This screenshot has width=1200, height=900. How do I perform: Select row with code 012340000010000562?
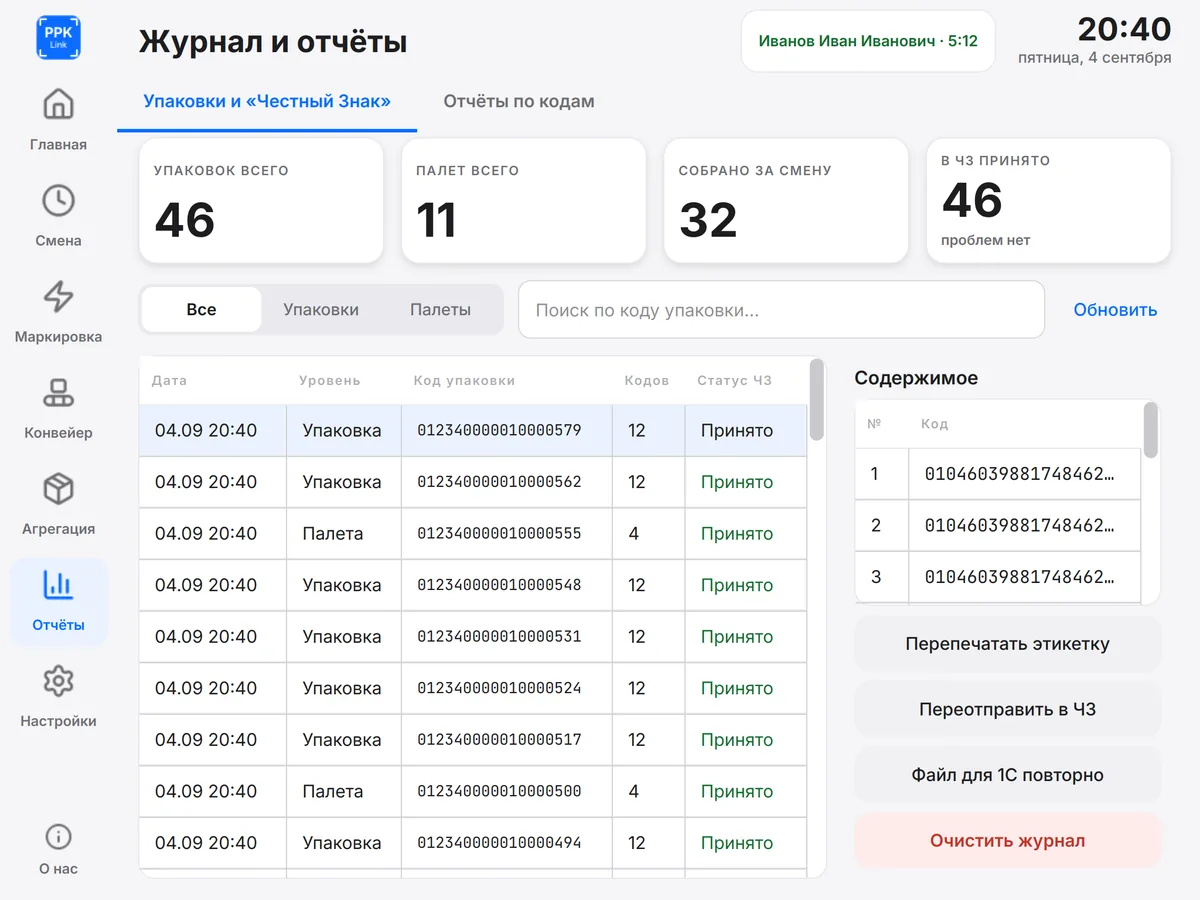(473, 482)
